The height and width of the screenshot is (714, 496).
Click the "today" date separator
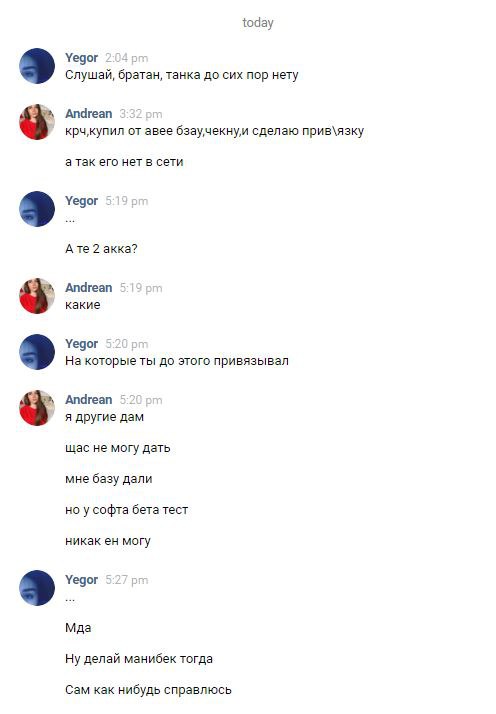pos(258,23)
